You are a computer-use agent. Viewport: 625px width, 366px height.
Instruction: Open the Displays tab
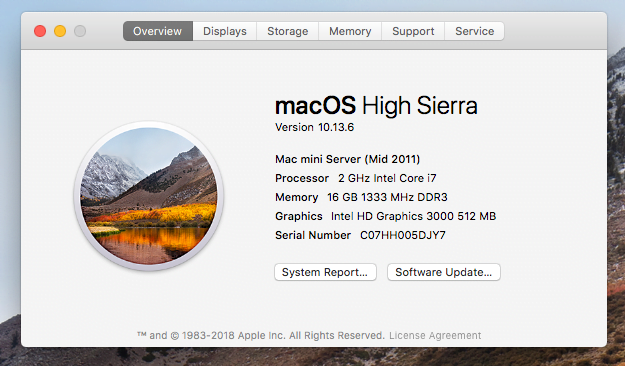tap(225, 31)
